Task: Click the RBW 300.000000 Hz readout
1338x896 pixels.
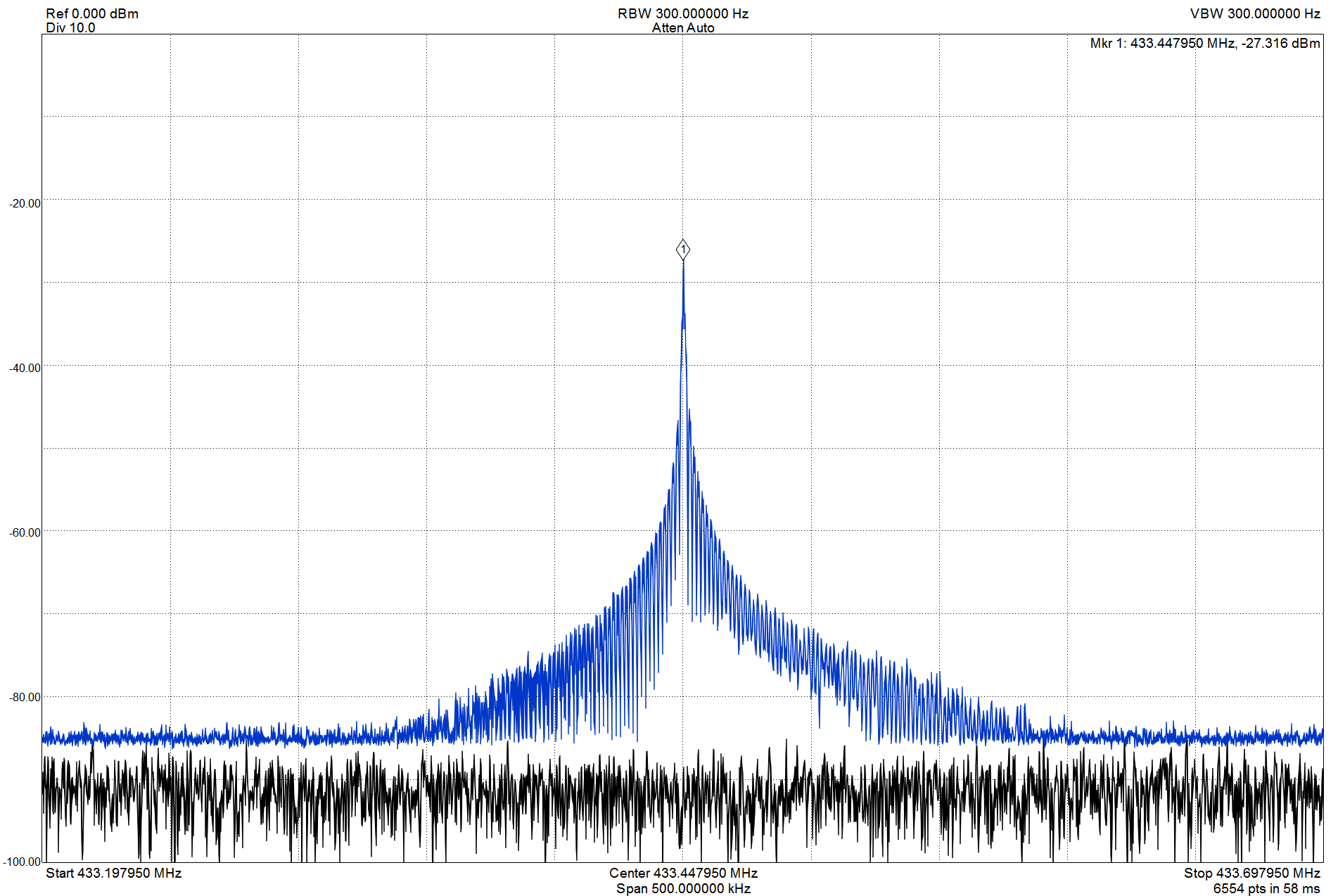Action: click(682, 13)
